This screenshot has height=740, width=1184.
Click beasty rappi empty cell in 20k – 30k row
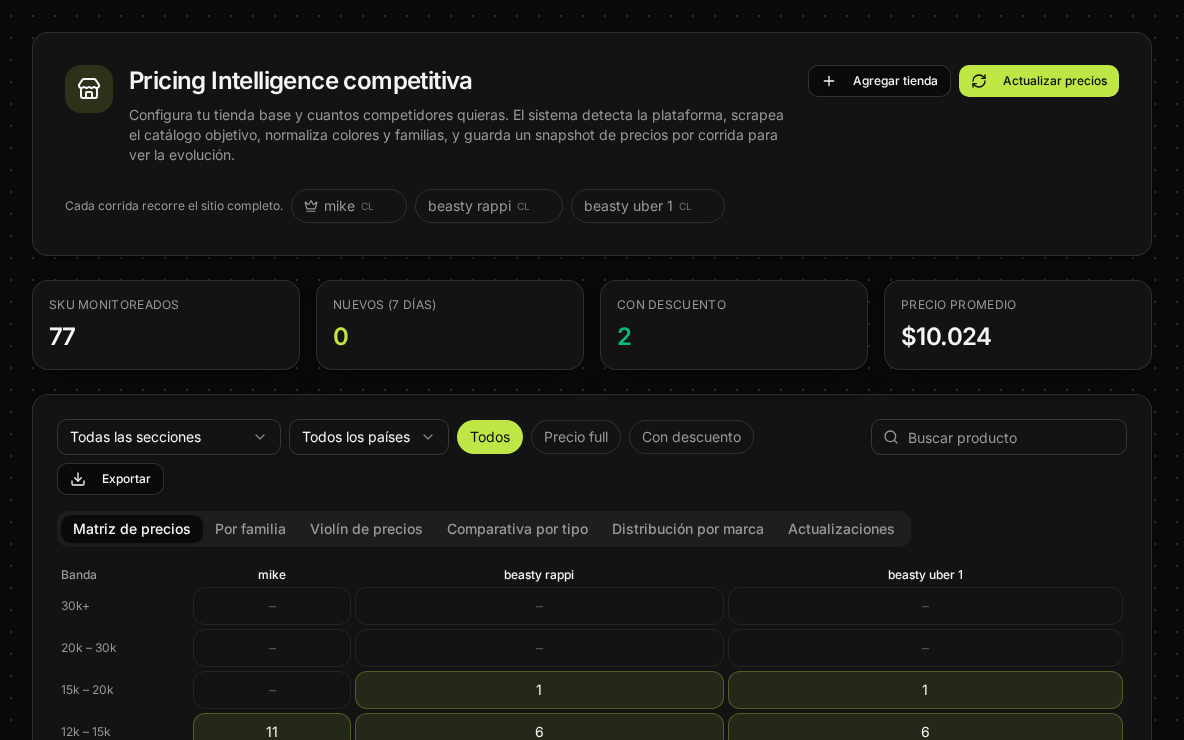click(x=539, y=648)
